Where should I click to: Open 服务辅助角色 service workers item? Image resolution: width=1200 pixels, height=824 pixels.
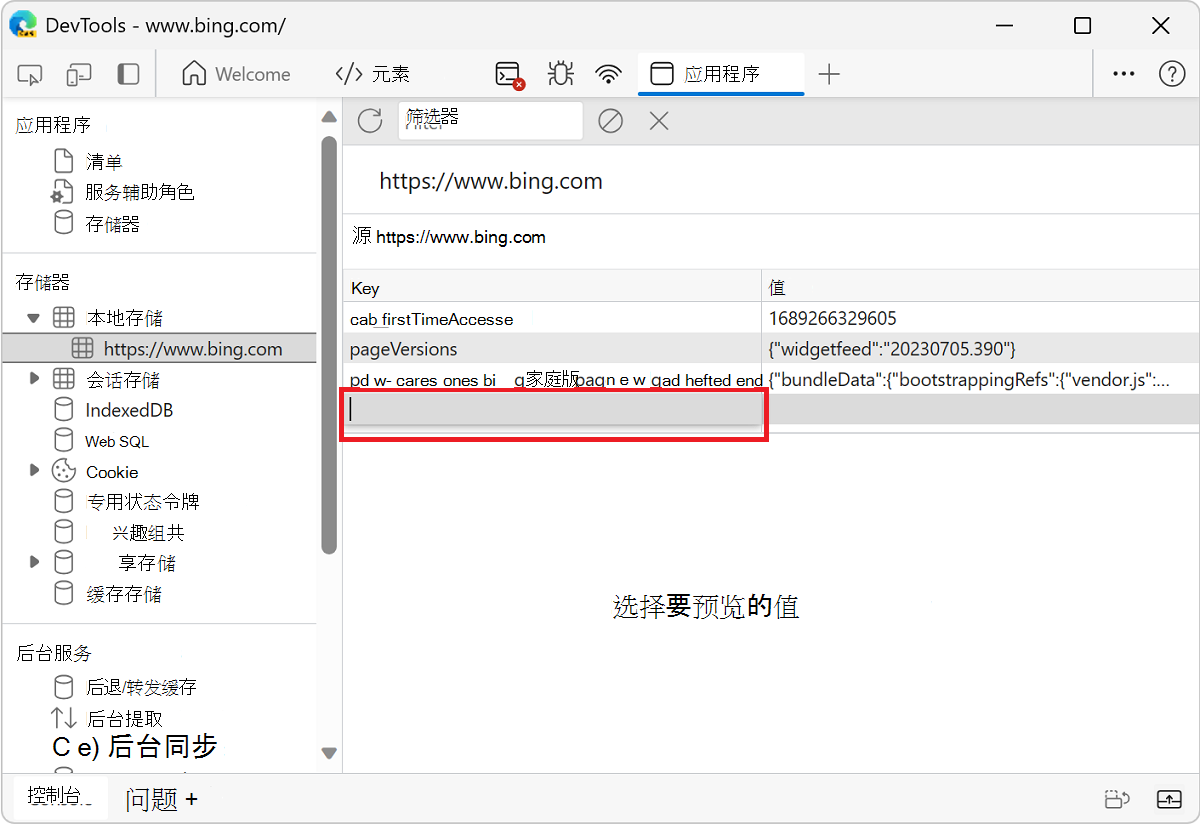tap(139, 192)
